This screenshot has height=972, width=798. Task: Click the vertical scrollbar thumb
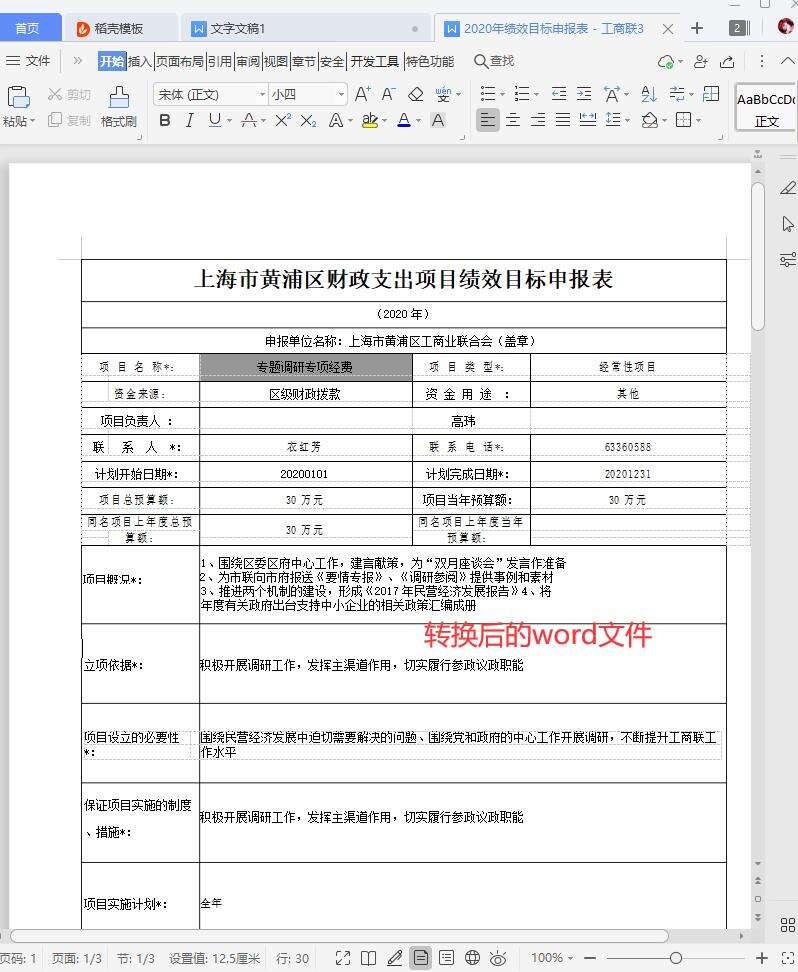pyautogui.click(x=758, y=256)
